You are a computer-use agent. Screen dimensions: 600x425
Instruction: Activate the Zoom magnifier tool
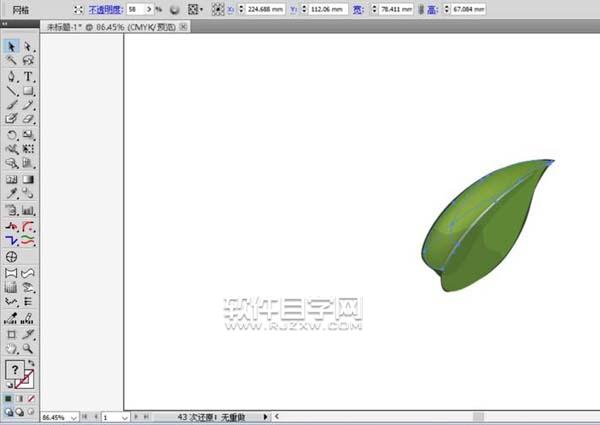tap(28, 349)
